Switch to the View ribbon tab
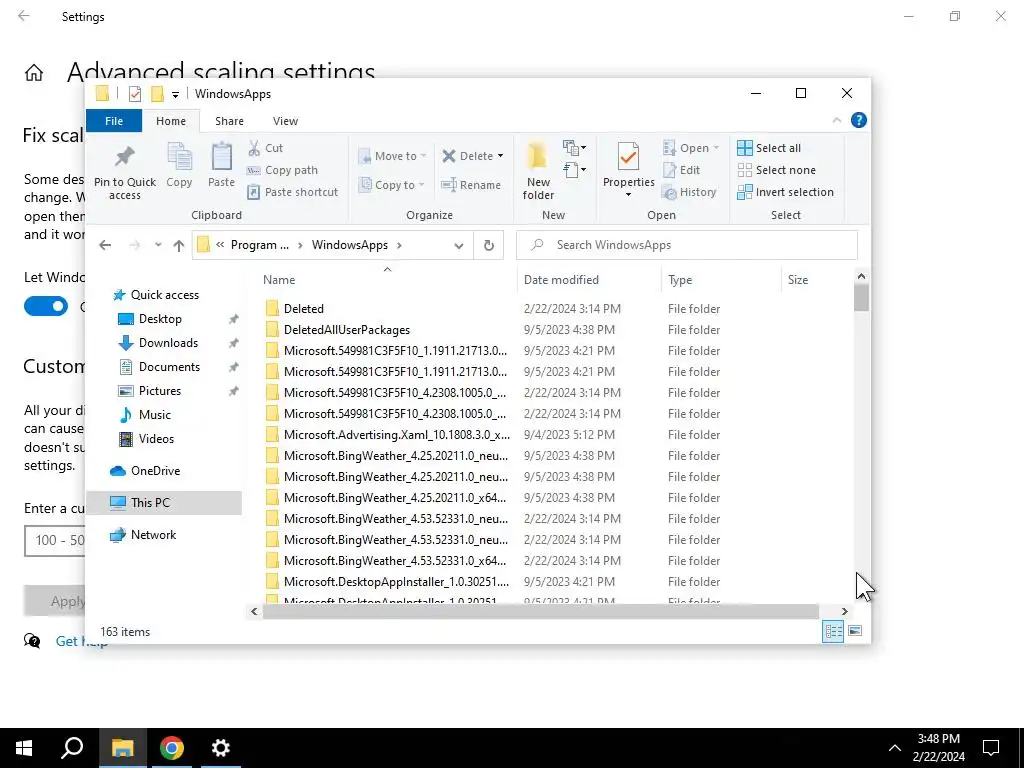The image size is (1024, 768). click(x=285, y=121)
